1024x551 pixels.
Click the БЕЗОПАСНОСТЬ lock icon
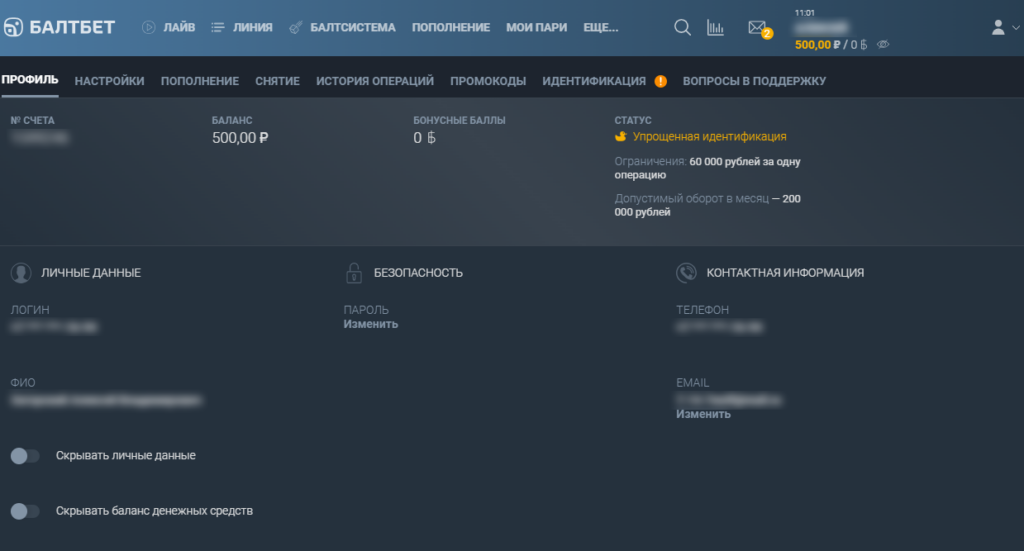point(354,273)
